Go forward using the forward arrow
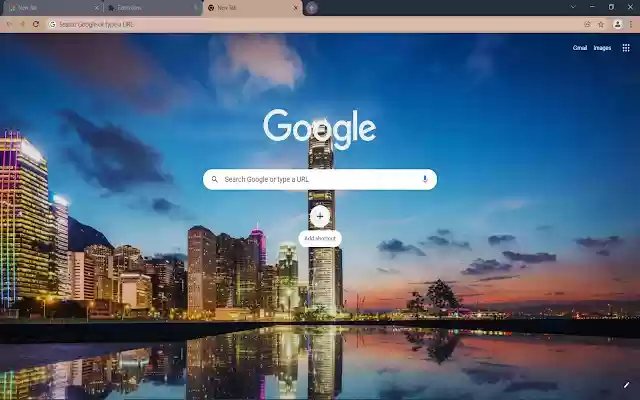Viewport: 640px width, 400px height. pyautogui.click(x=22, y=24)
